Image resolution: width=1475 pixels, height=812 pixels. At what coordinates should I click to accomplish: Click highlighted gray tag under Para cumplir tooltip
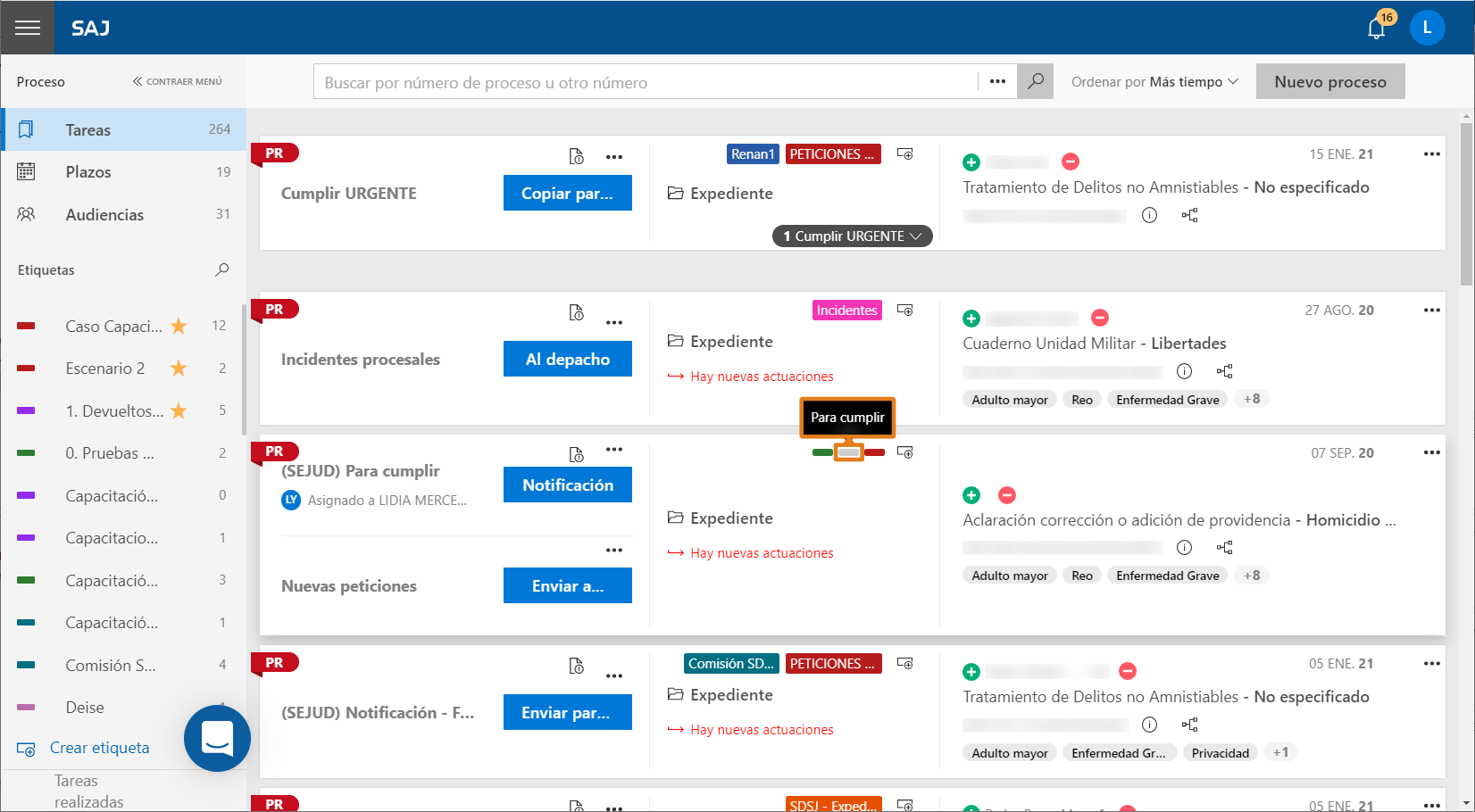(848, 452)
